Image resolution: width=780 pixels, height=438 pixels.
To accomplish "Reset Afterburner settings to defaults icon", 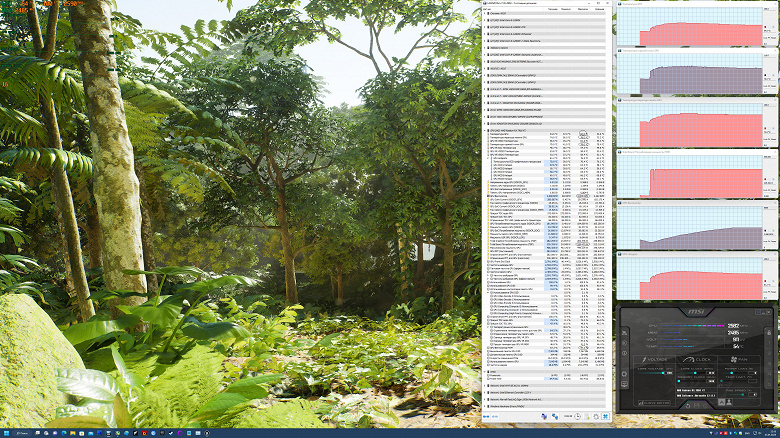I will pos(688,406).
